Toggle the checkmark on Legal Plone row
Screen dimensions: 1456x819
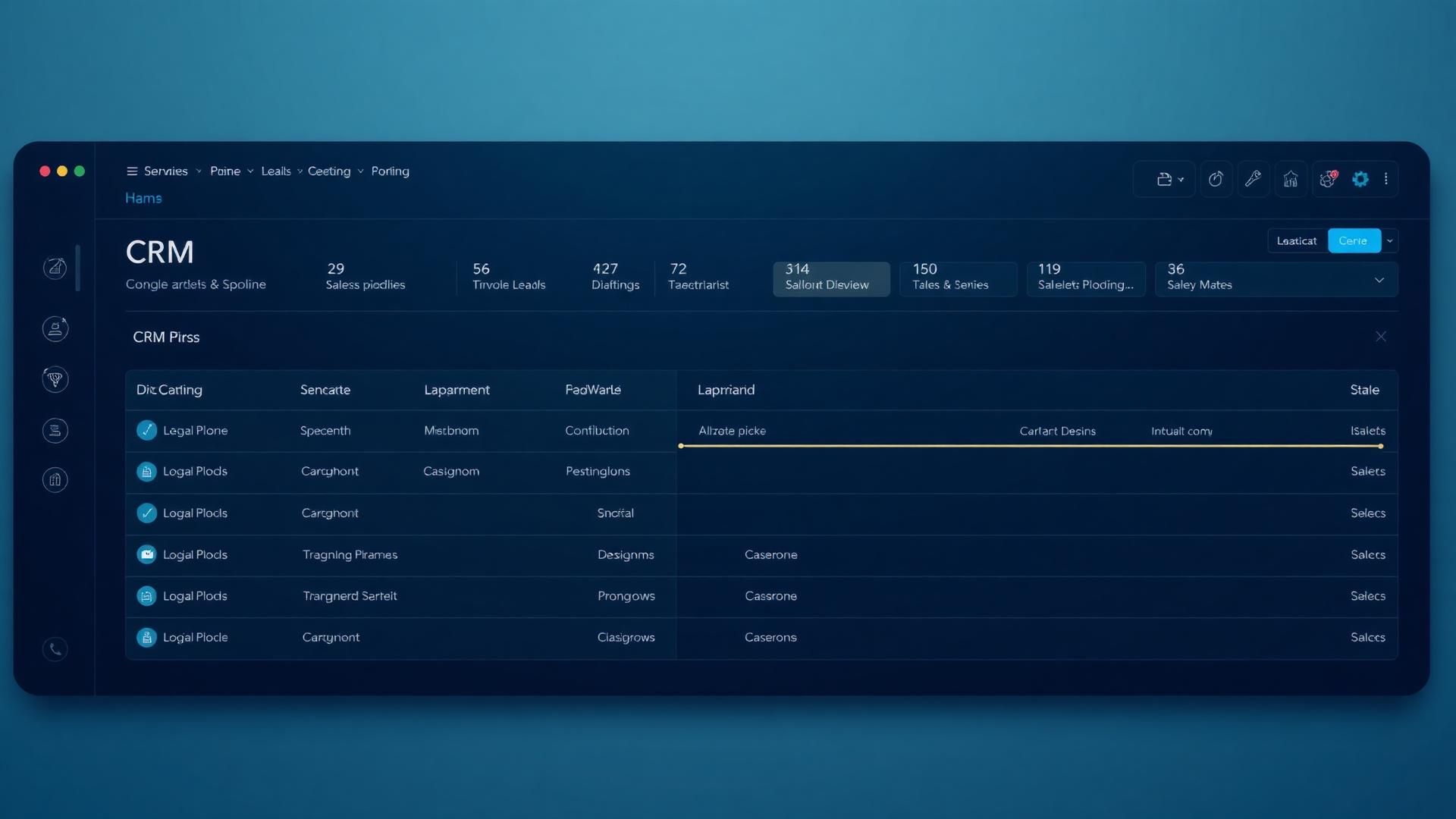coord(146,430)
